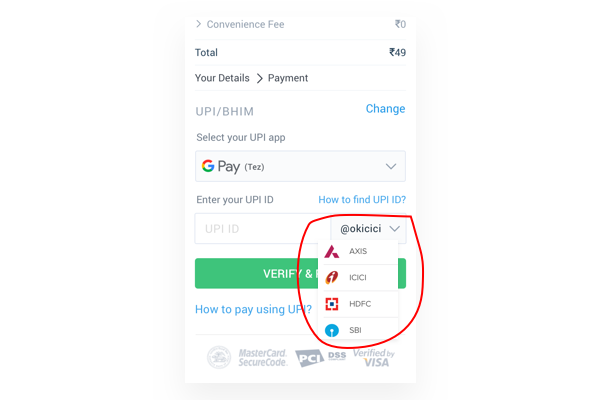Click the HDFC bank logo icon
This screenshot has width=600, height=400.
tap(331, 304)
